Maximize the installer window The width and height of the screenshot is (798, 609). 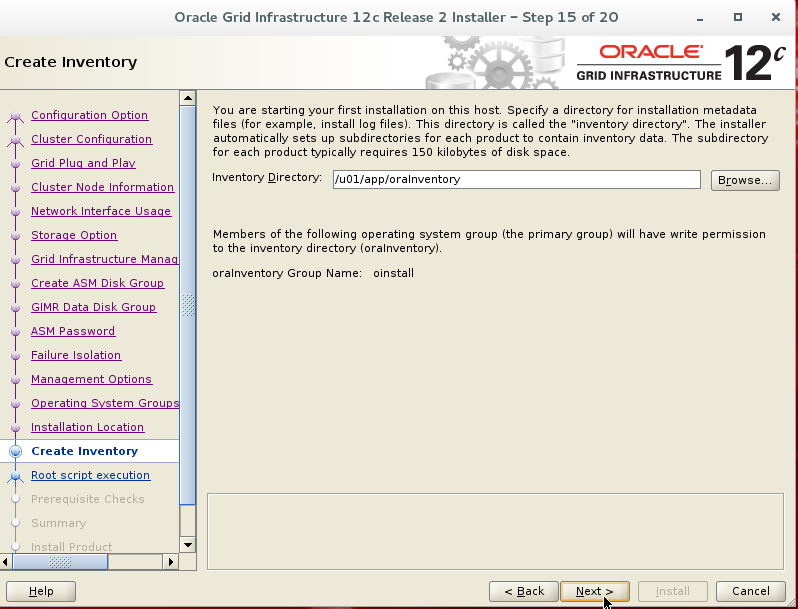click(x=738, y=17)
